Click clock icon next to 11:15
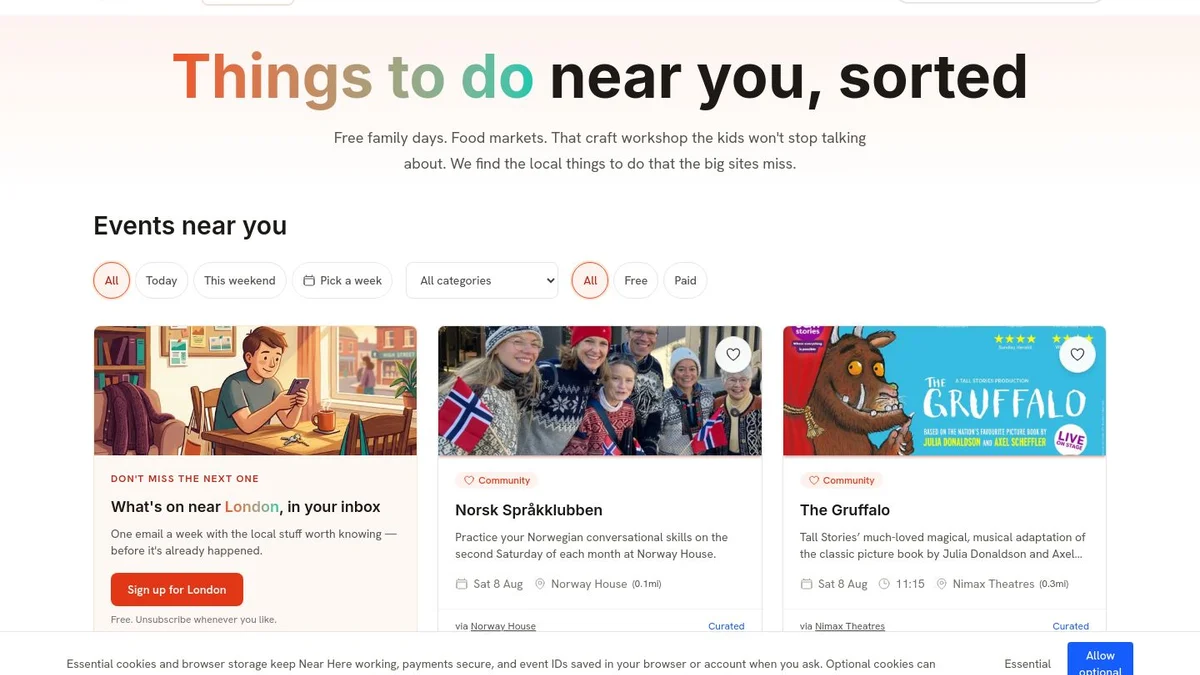The height and width of the screenshot is (675, 1200). [x=884, y=584]
